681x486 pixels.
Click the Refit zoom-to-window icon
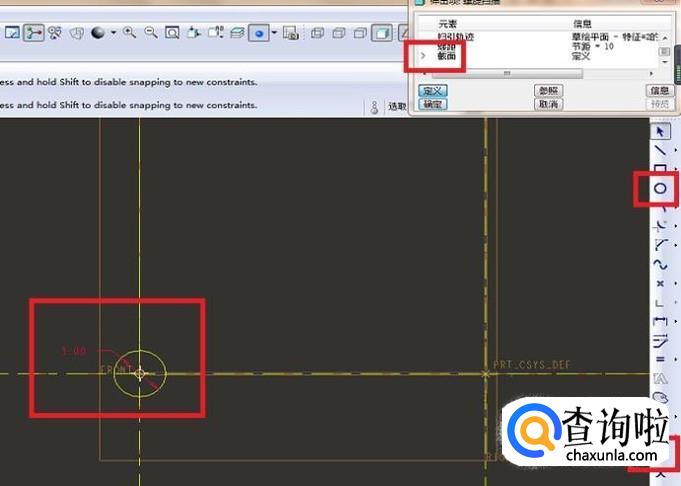click(172, 33)
